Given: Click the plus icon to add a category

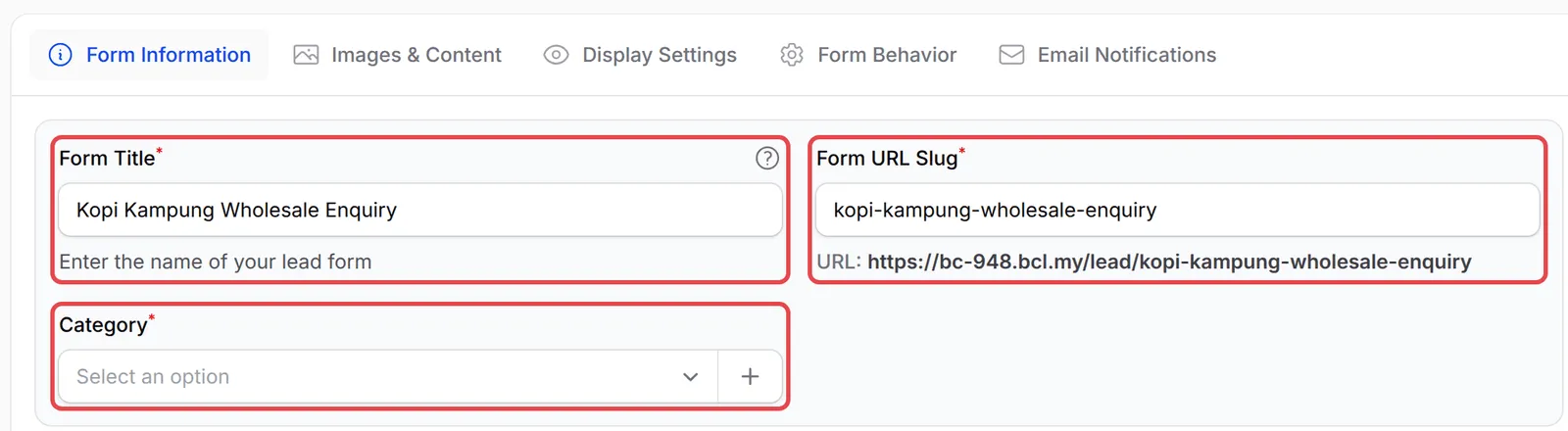Looking at the screenshot, I should (750, 376).
